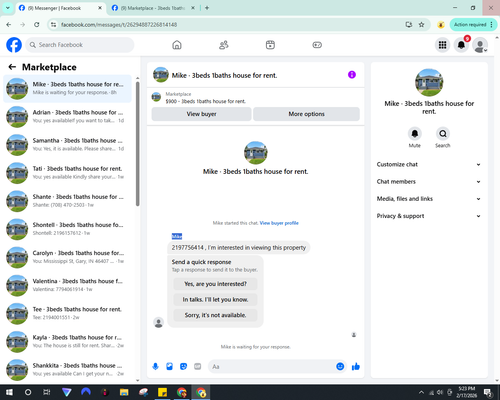
Task: Open the Friends icon in top navigation
Action: (x=224, y=45)
